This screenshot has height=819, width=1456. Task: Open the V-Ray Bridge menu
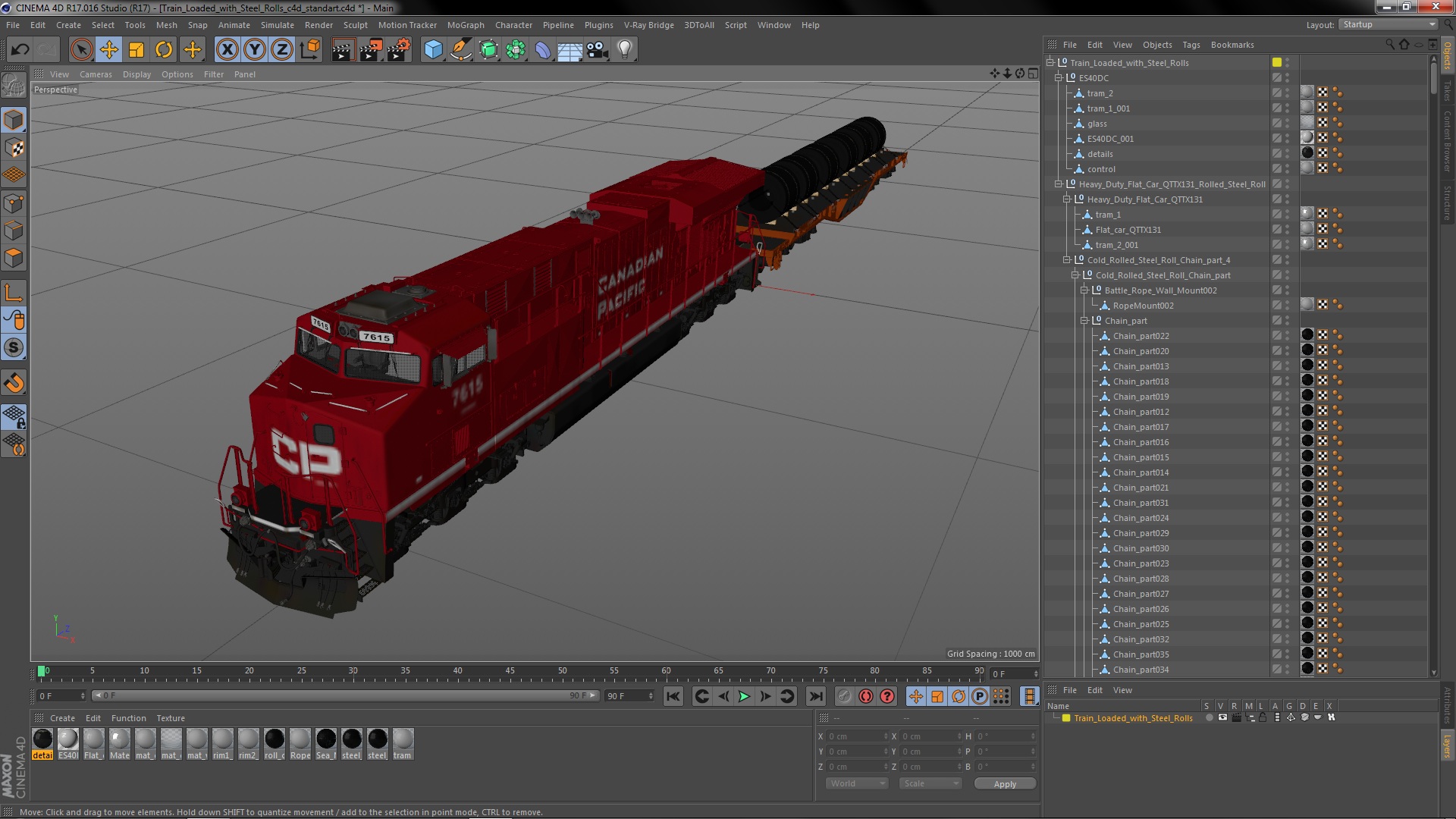pyautogui.click(x=648, y=25)
